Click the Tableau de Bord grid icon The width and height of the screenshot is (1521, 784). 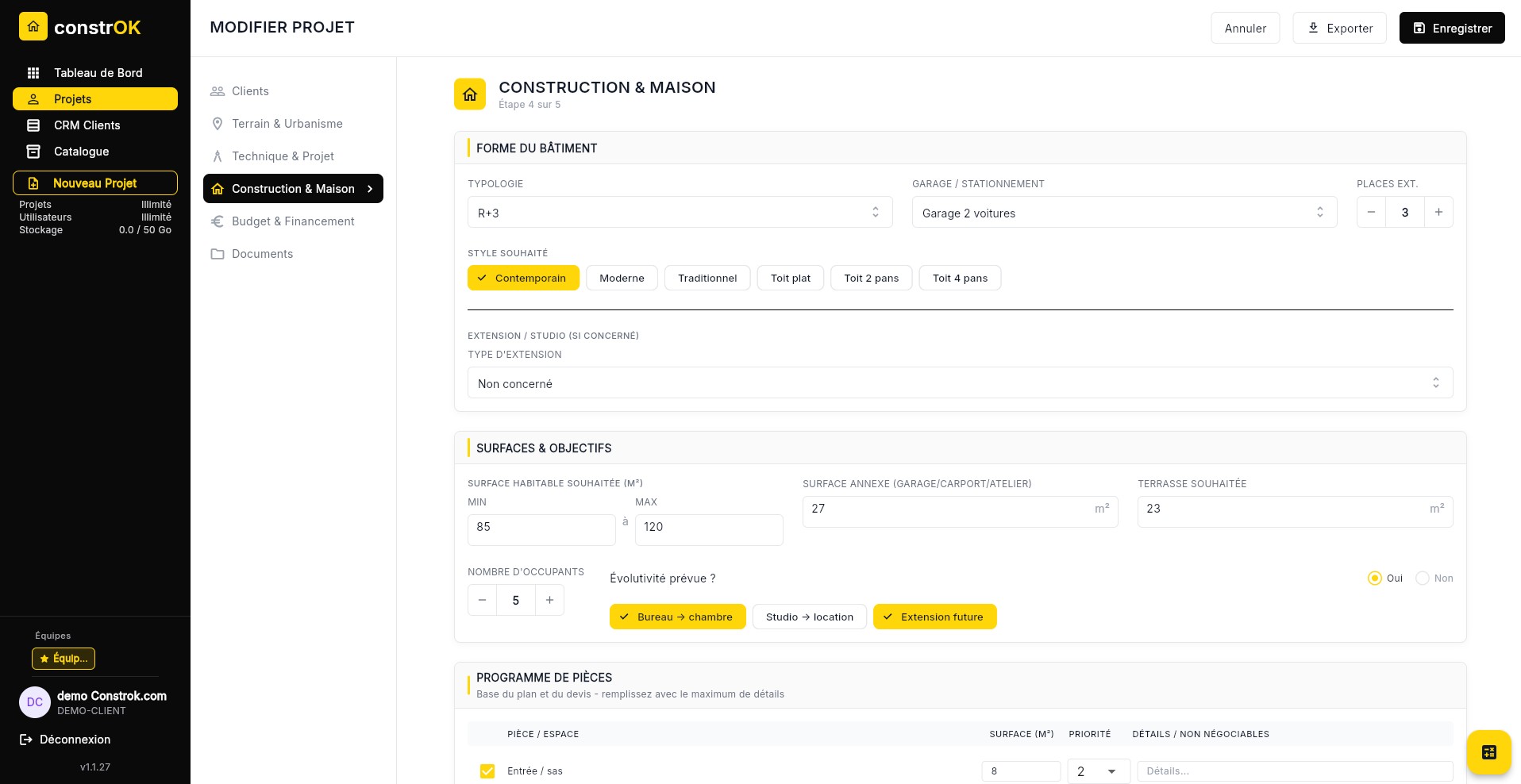[33, 73]
